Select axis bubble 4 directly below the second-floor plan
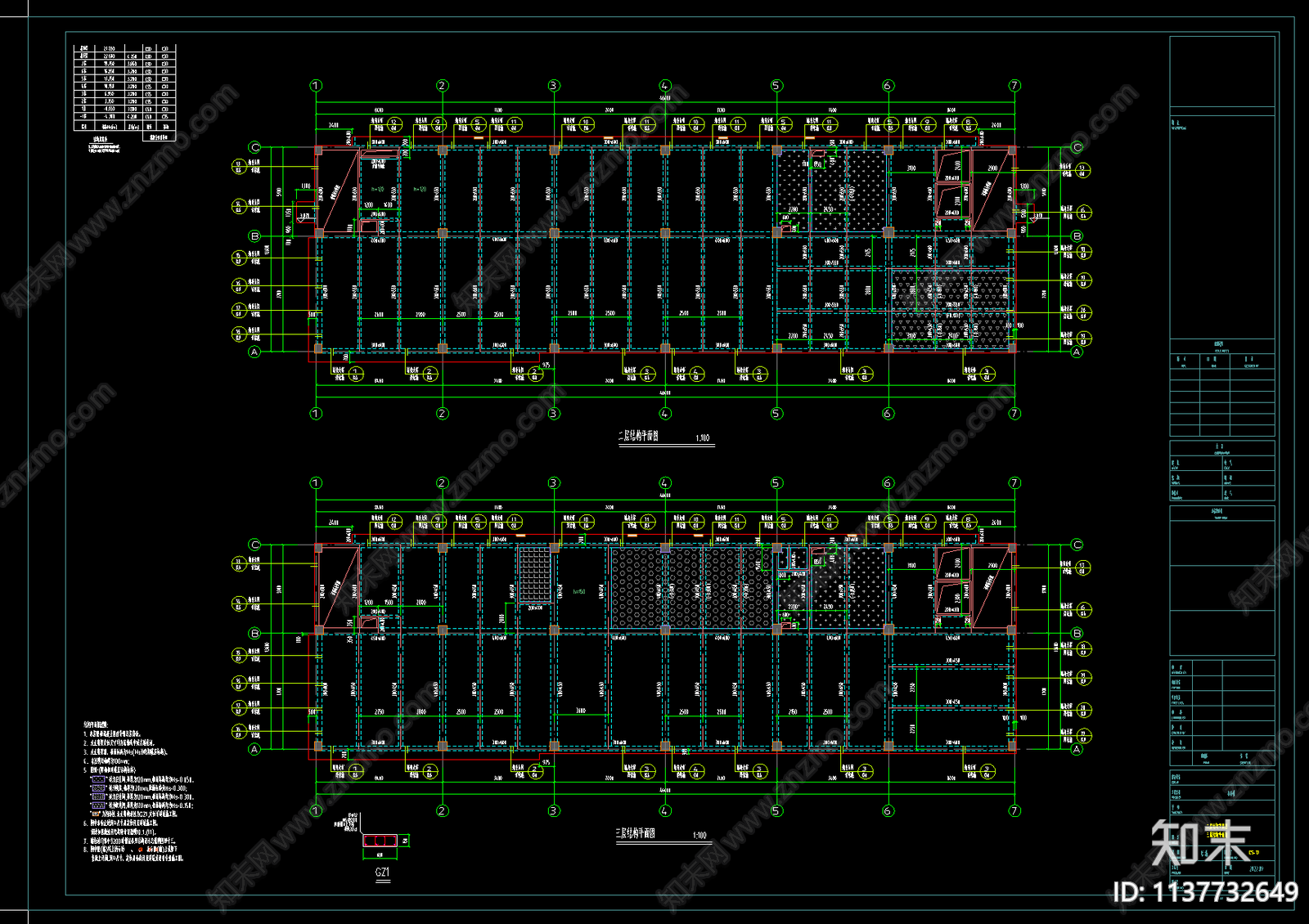The height and width of the screenshot is (924, 1309). [665, 414]
